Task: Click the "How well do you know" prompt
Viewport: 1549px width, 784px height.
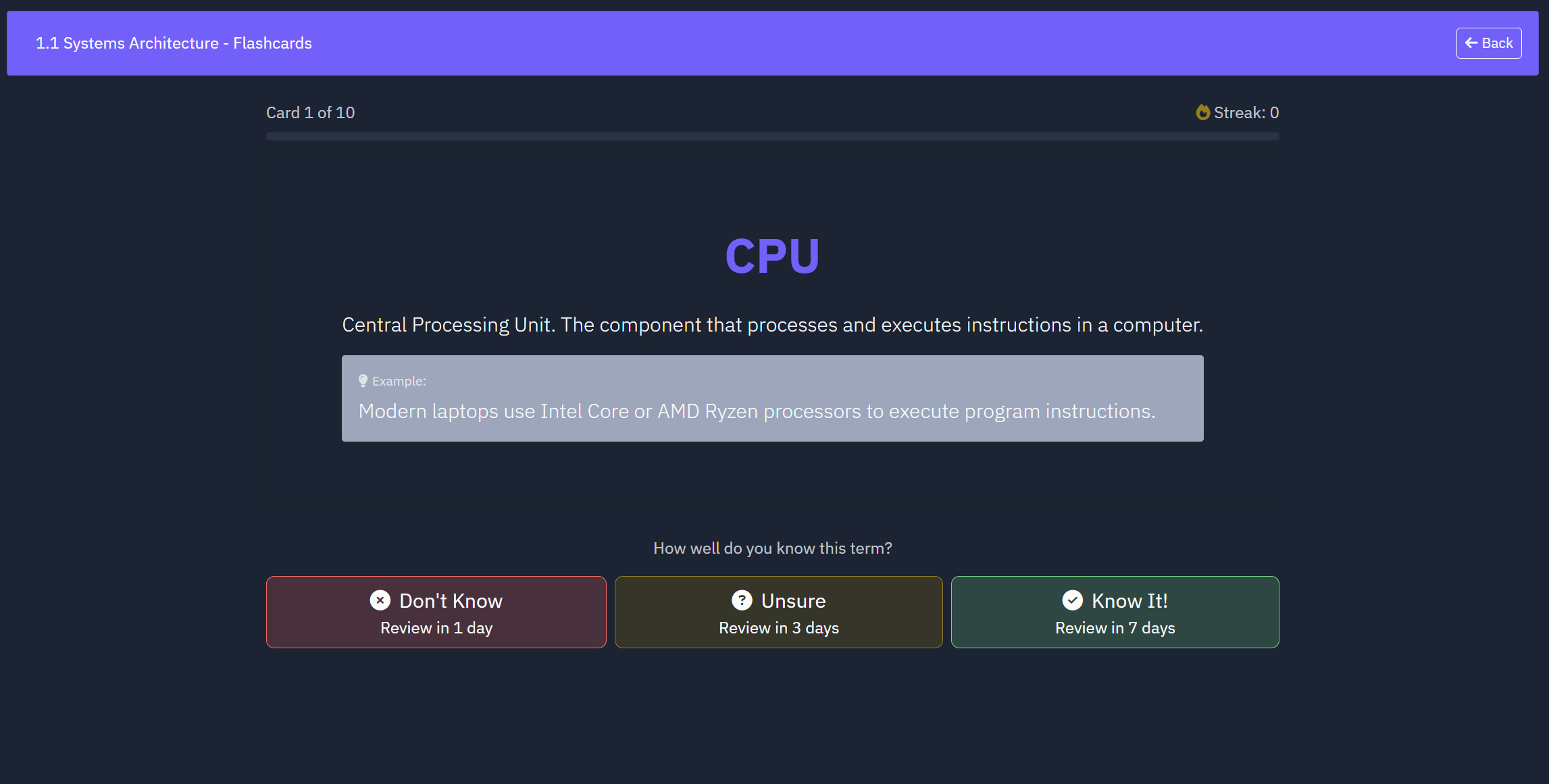Action: tap(772, 548)
